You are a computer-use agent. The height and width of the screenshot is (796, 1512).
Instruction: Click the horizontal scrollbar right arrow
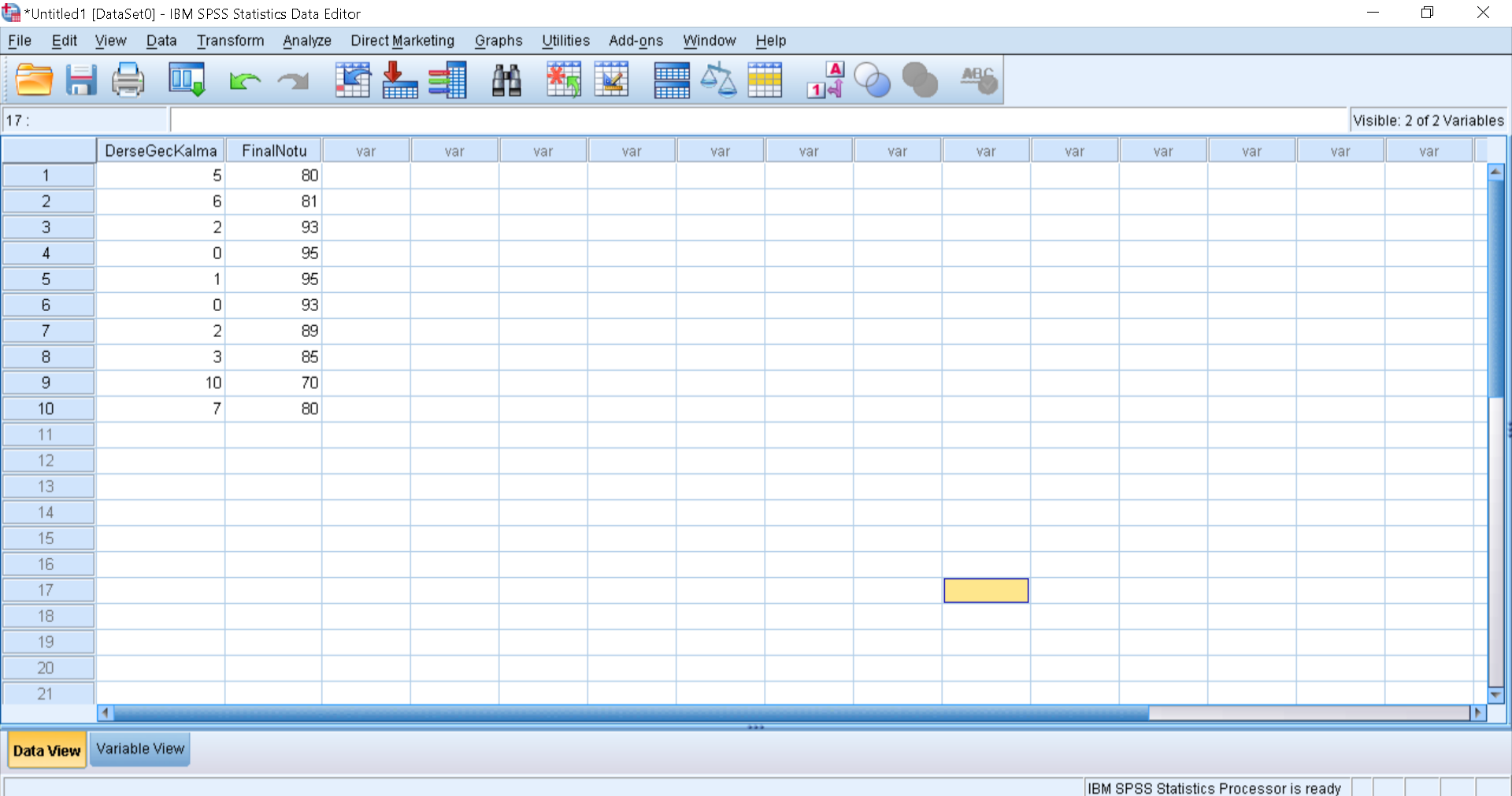click(1477, 713)
